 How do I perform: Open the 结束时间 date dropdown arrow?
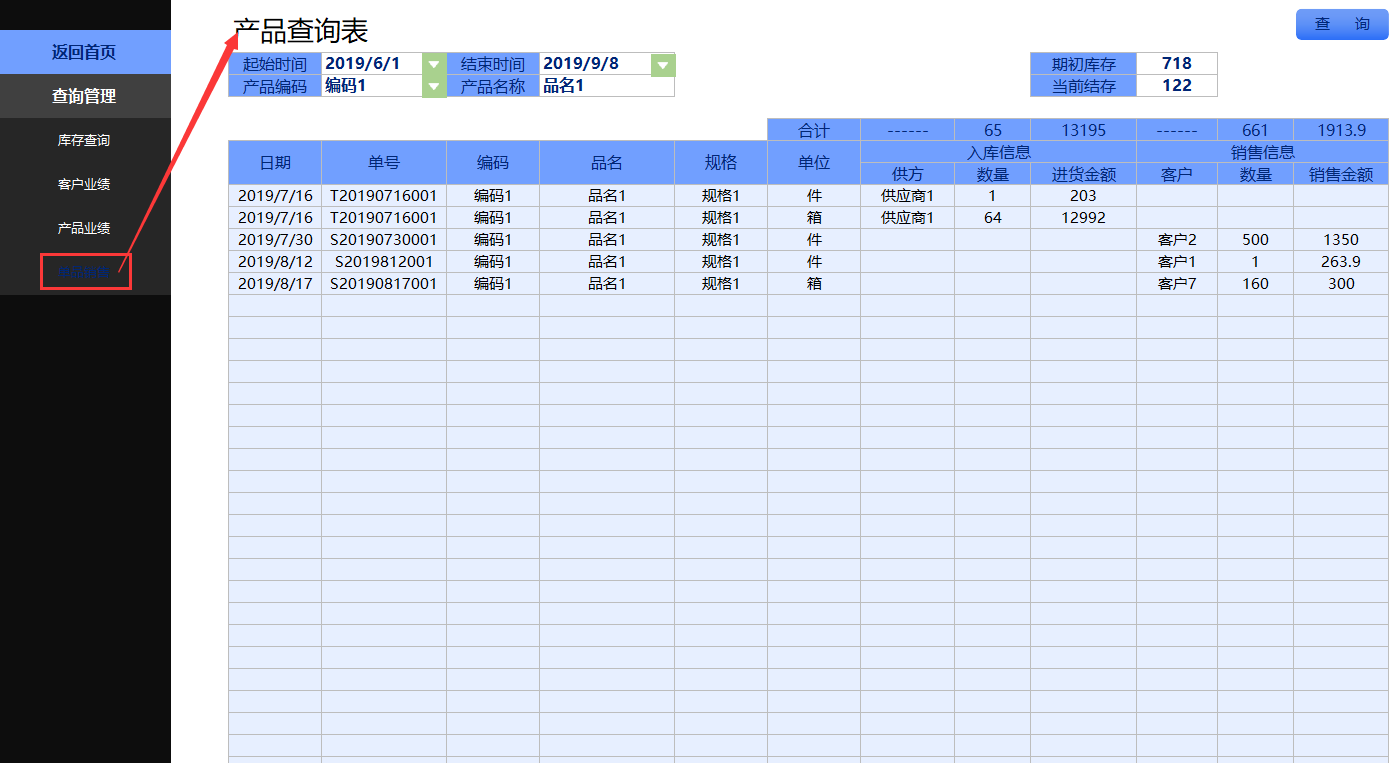click(662, 64)
